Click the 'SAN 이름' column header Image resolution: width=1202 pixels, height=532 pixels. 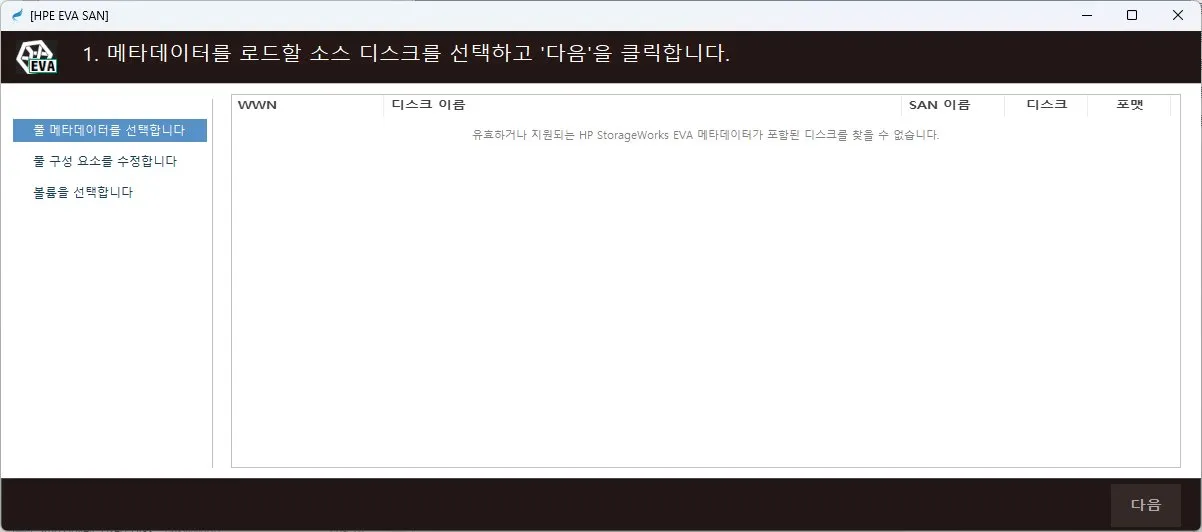(952, 105)
